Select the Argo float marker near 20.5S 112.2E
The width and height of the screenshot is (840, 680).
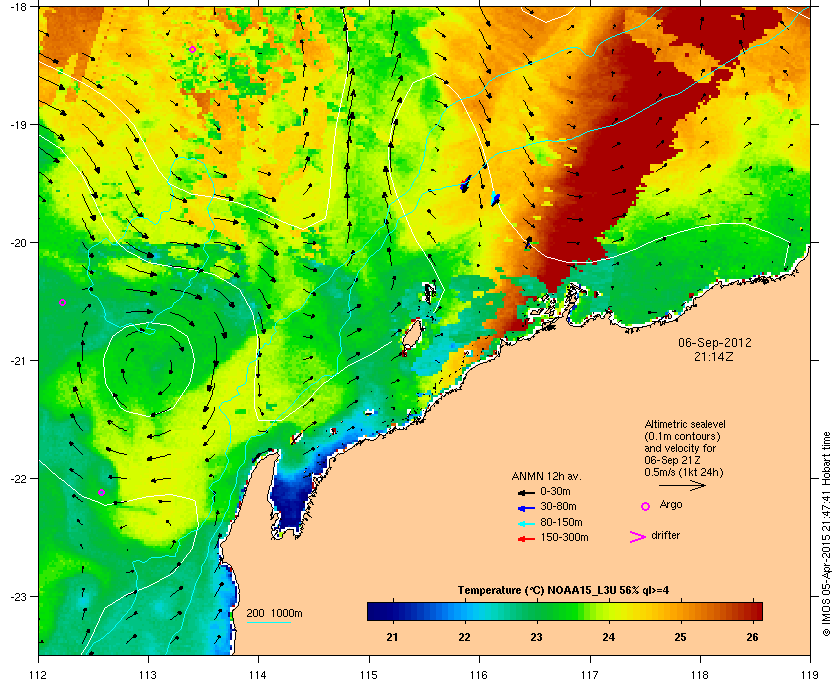62,303
